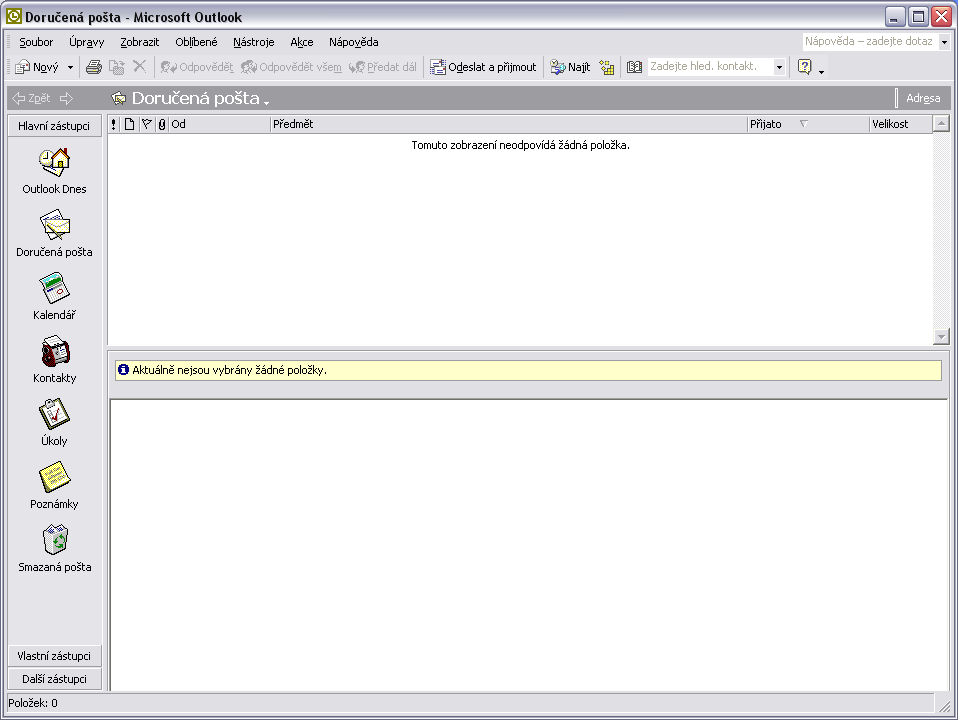Screen dimensions: 958x720
Task: Open the contact search dropdown arrow
Action: click(x=779, y=67)
